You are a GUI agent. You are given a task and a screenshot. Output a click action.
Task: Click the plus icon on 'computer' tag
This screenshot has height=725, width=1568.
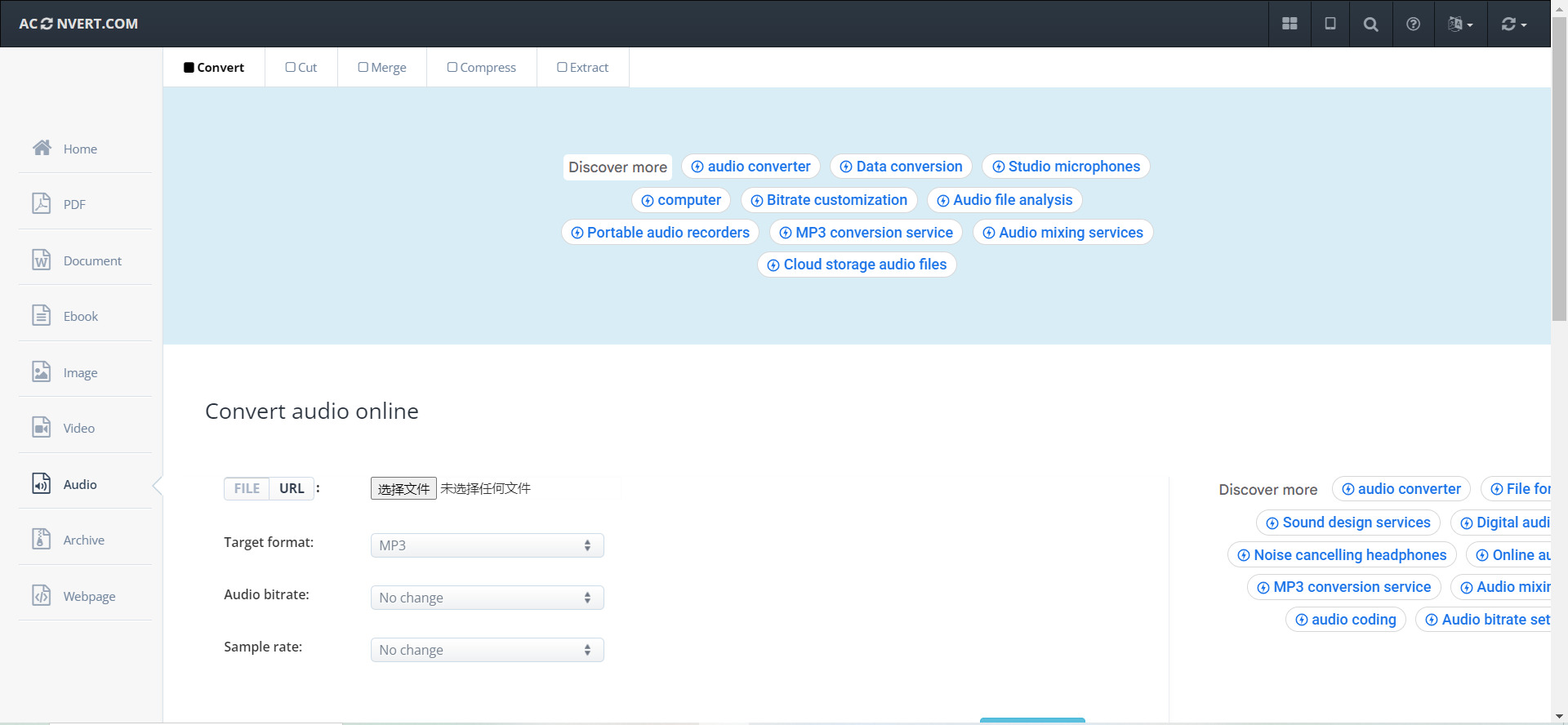point(648,201)
